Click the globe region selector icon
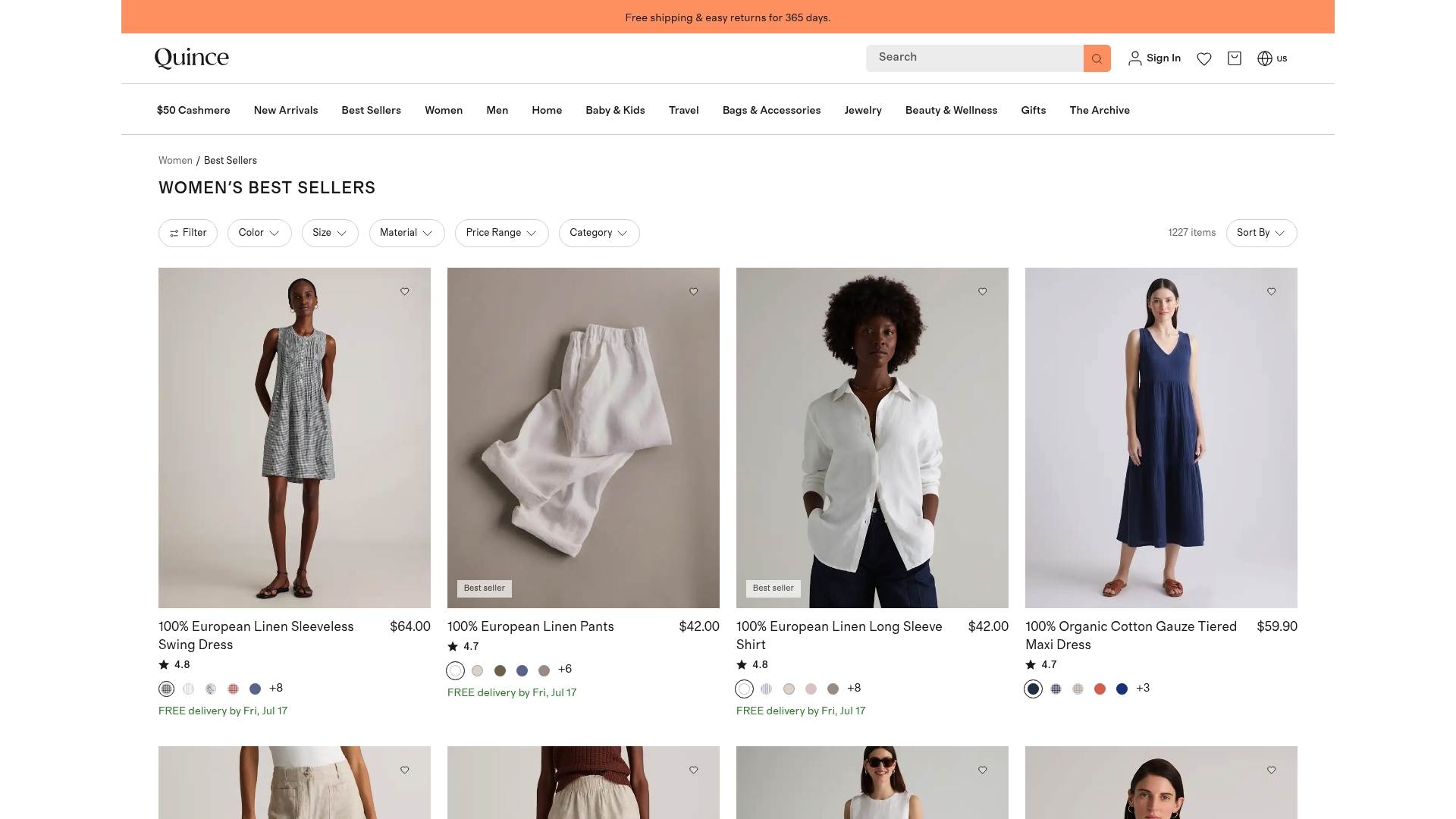 coord(1265,58)
